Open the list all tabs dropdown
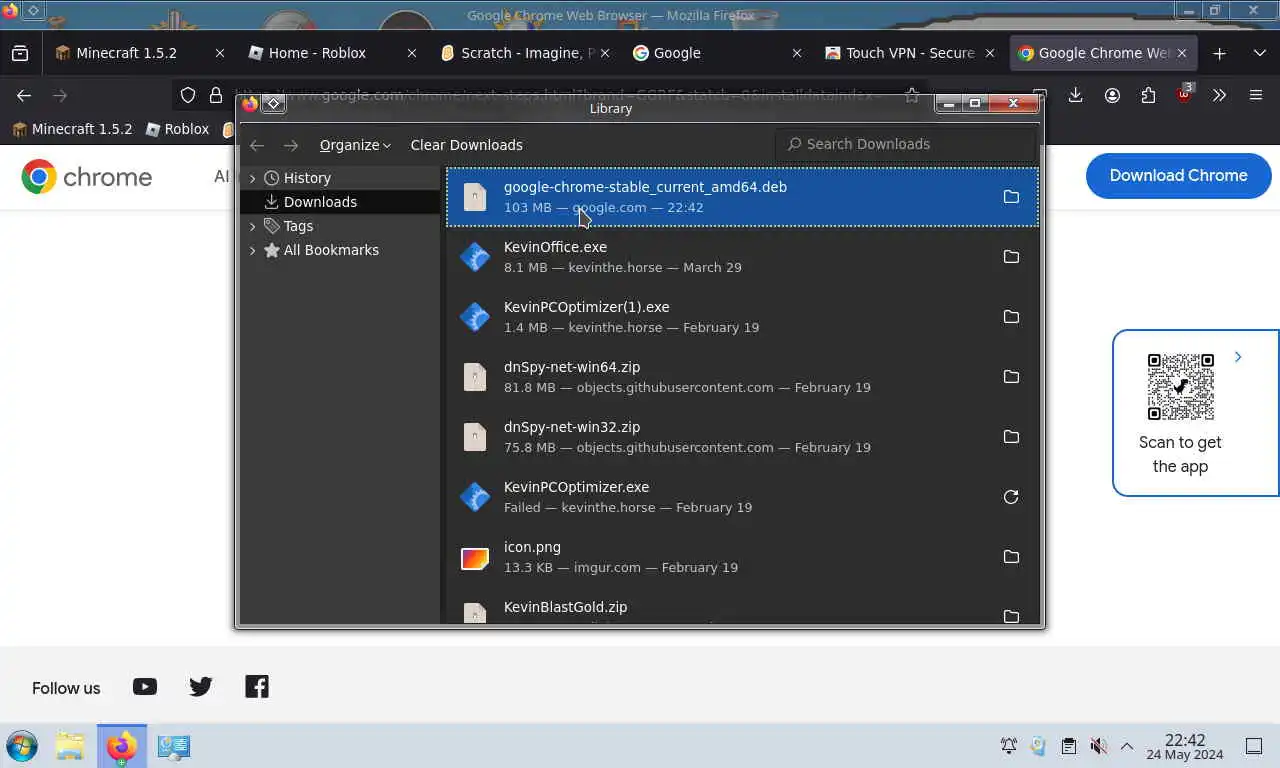The image size is (1280, 768). 1259,53
